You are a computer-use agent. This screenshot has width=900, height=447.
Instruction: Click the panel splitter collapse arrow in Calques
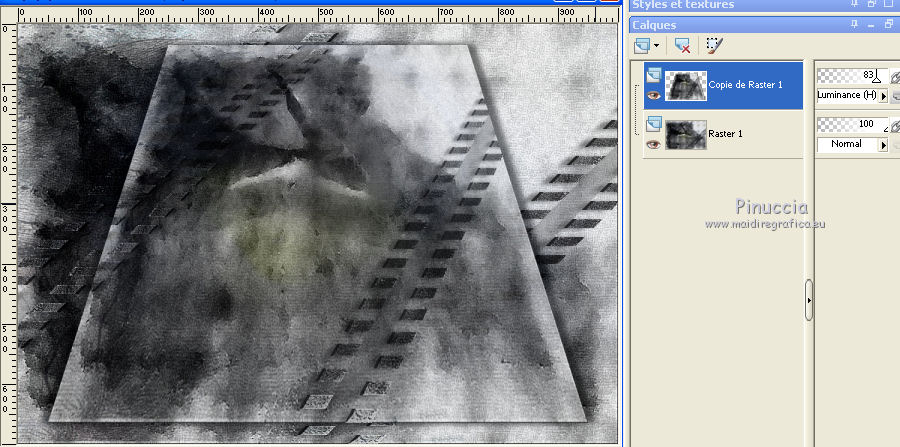(x=809, y=300)
